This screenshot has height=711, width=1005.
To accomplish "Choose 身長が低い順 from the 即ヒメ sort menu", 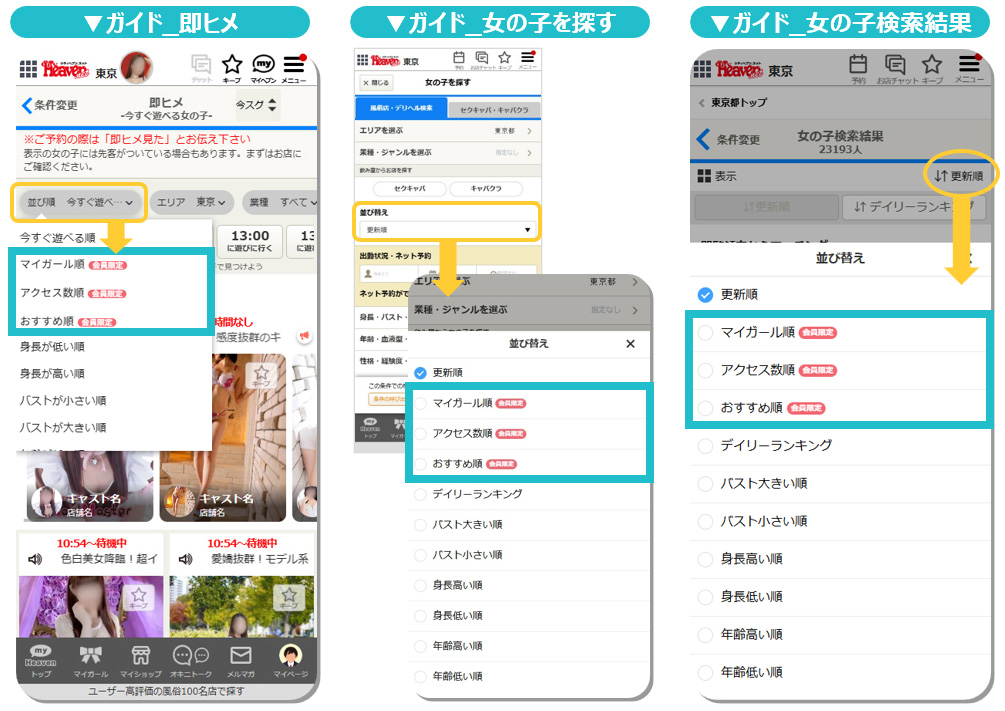I will (x=52, y=347).
